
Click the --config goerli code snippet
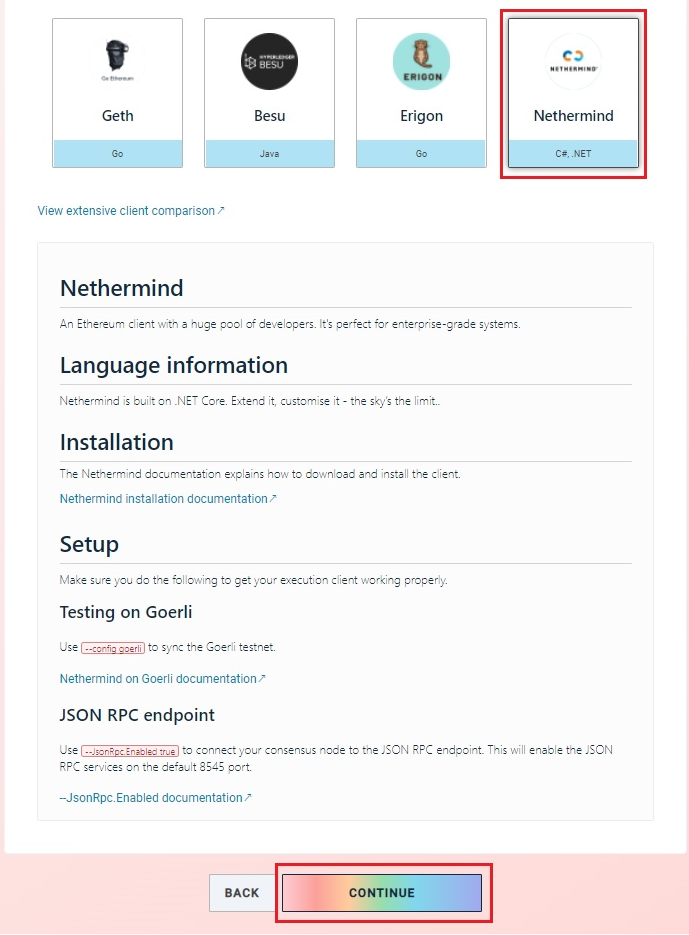point(113,648)
